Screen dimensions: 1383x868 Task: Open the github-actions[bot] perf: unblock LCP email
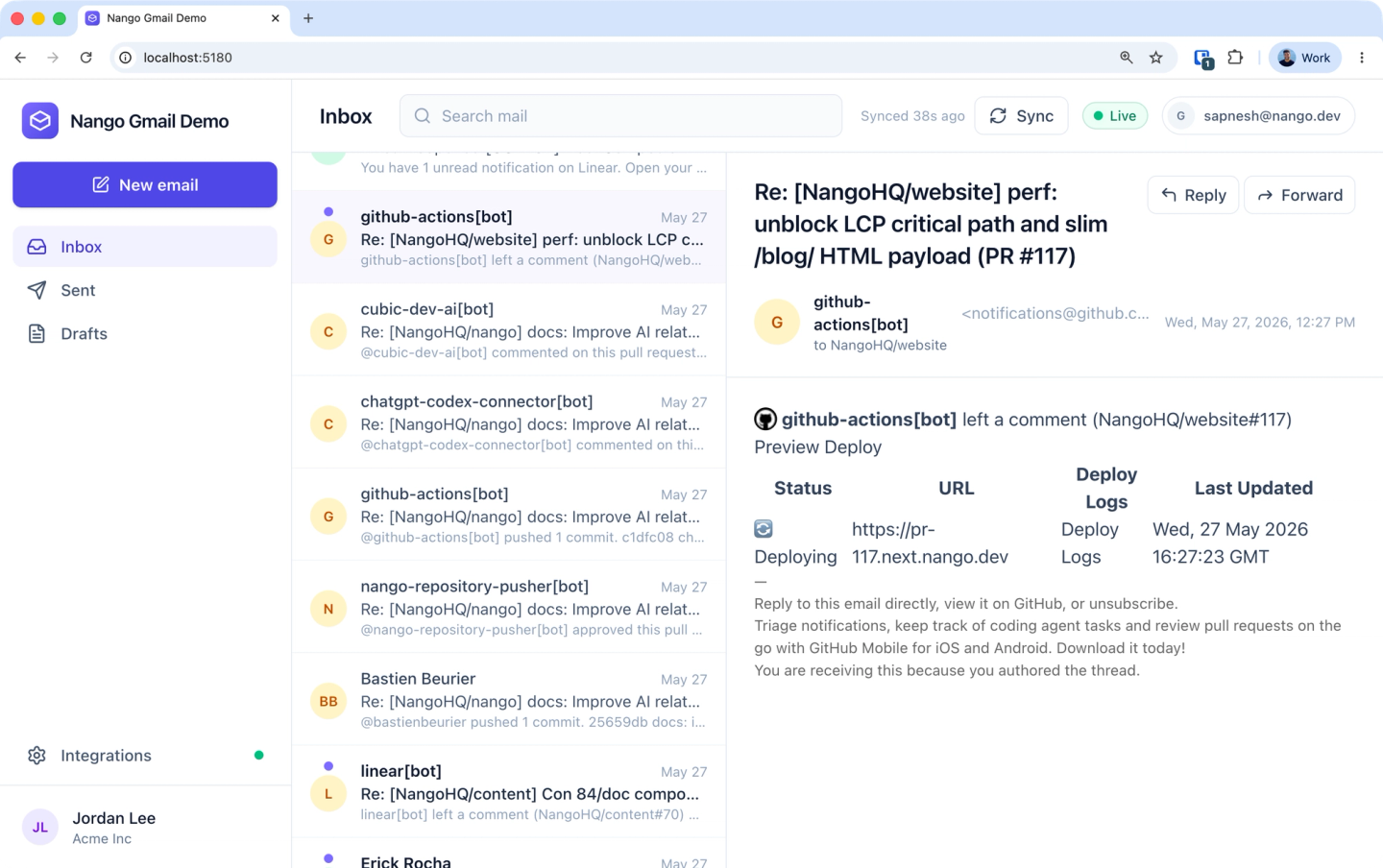(x=509, y=237)
